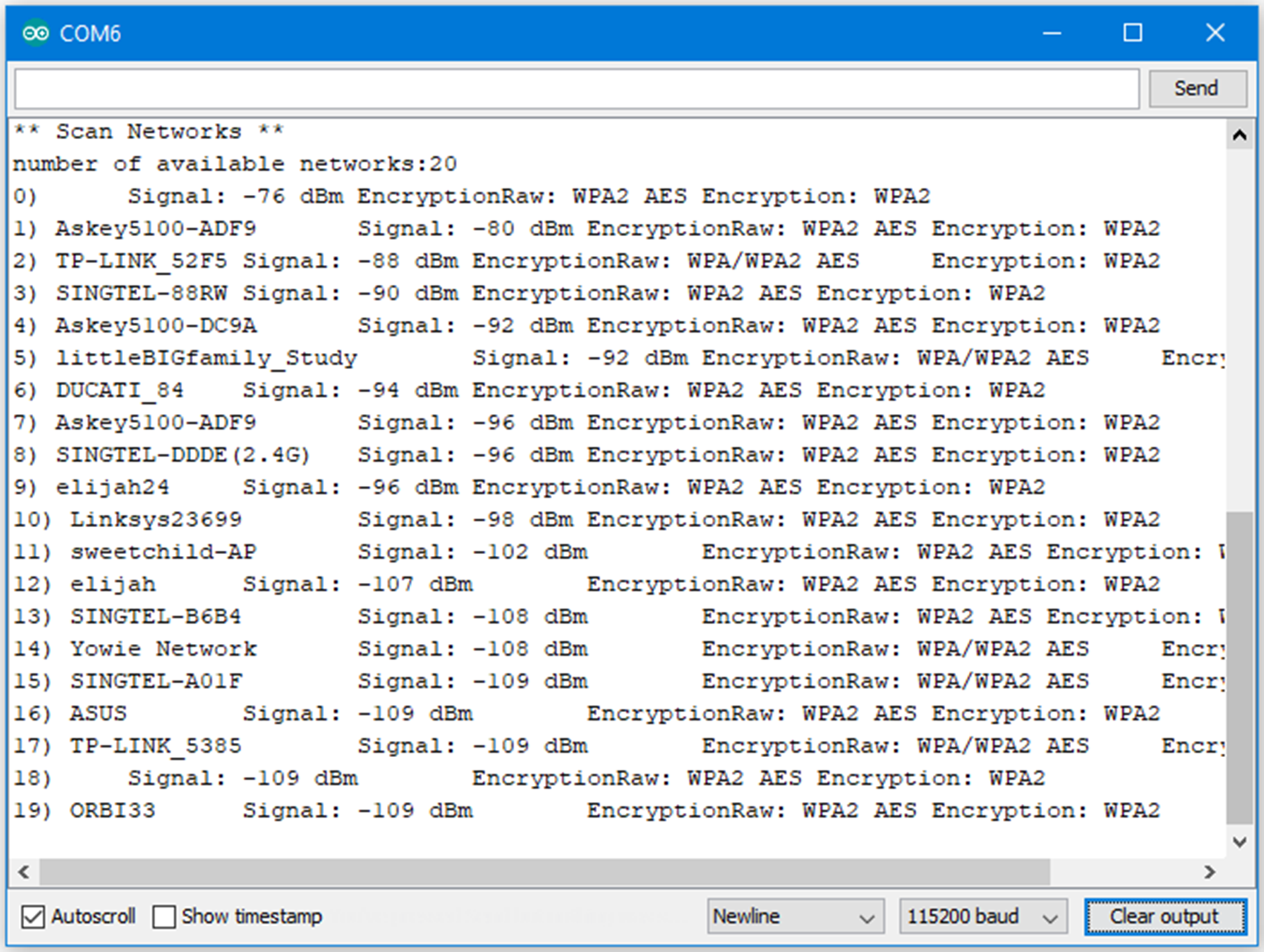Focus the serial message input field
This screenshot has height=952, width=1264.
pyautogui.click(x=576, y=88)
